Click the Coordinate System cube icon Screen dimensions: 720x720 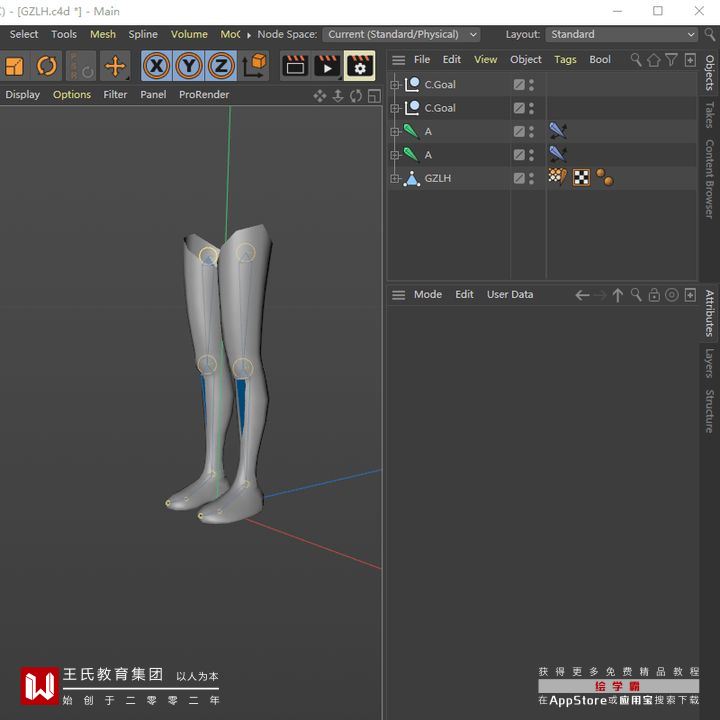click(255, 66)
